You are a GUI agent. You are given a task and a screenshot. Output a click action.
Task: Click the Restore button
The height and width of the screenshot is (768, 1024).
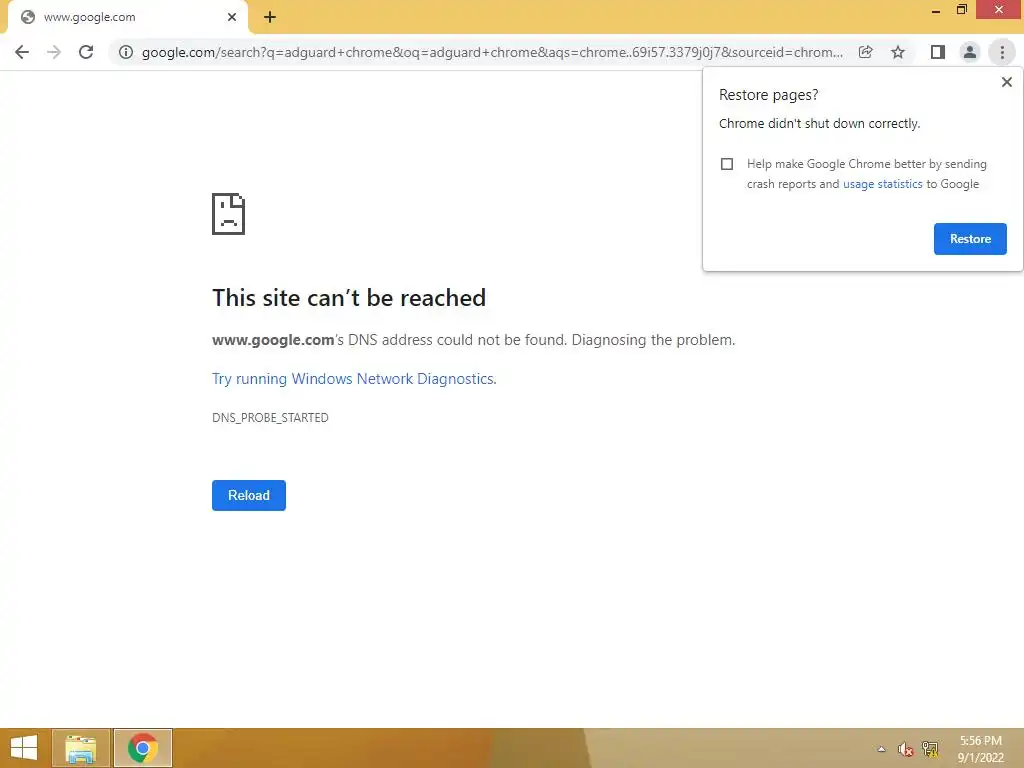970,239
